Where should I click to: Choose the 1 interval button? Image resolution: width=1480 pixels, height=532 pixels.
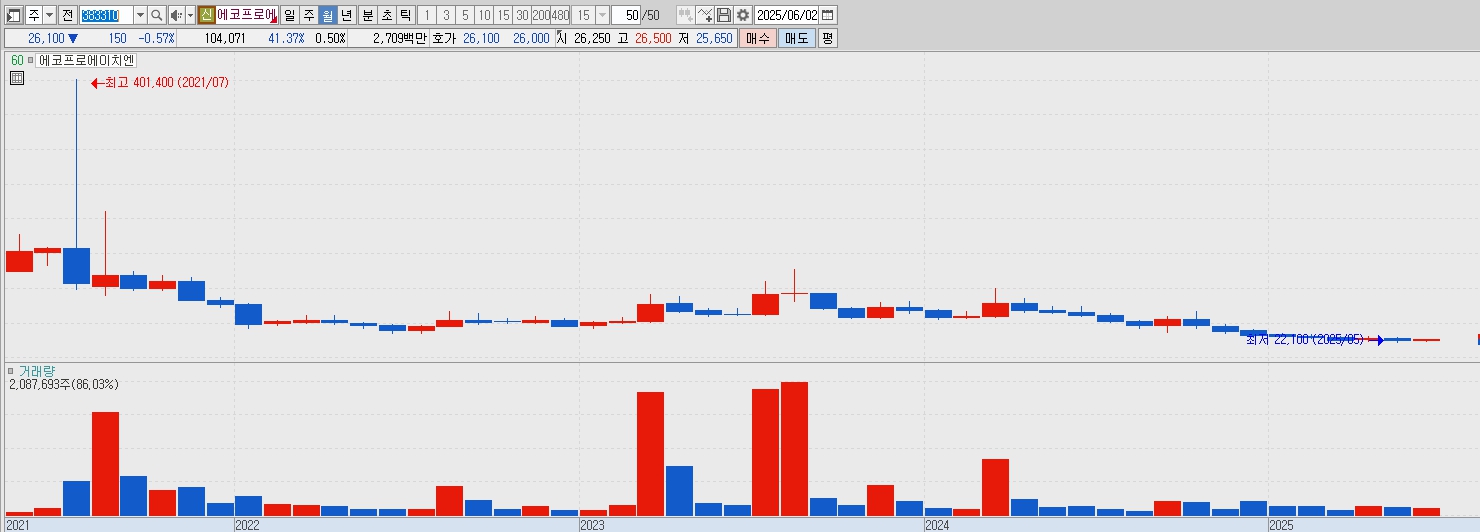point(426,15)
